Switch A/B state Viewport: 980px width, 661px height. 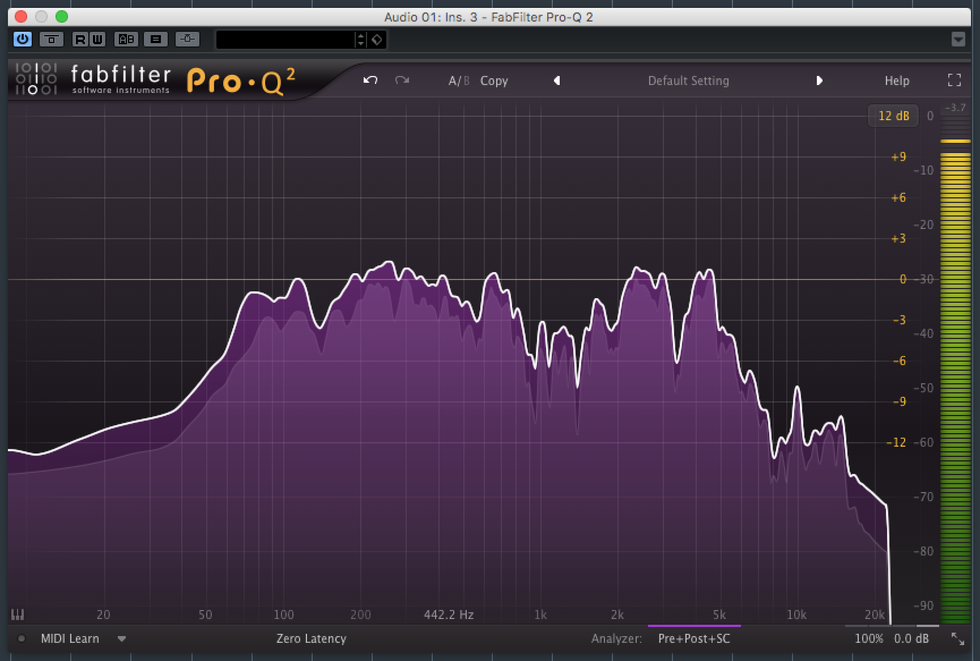pyautogui.click(x=459, y=81)
